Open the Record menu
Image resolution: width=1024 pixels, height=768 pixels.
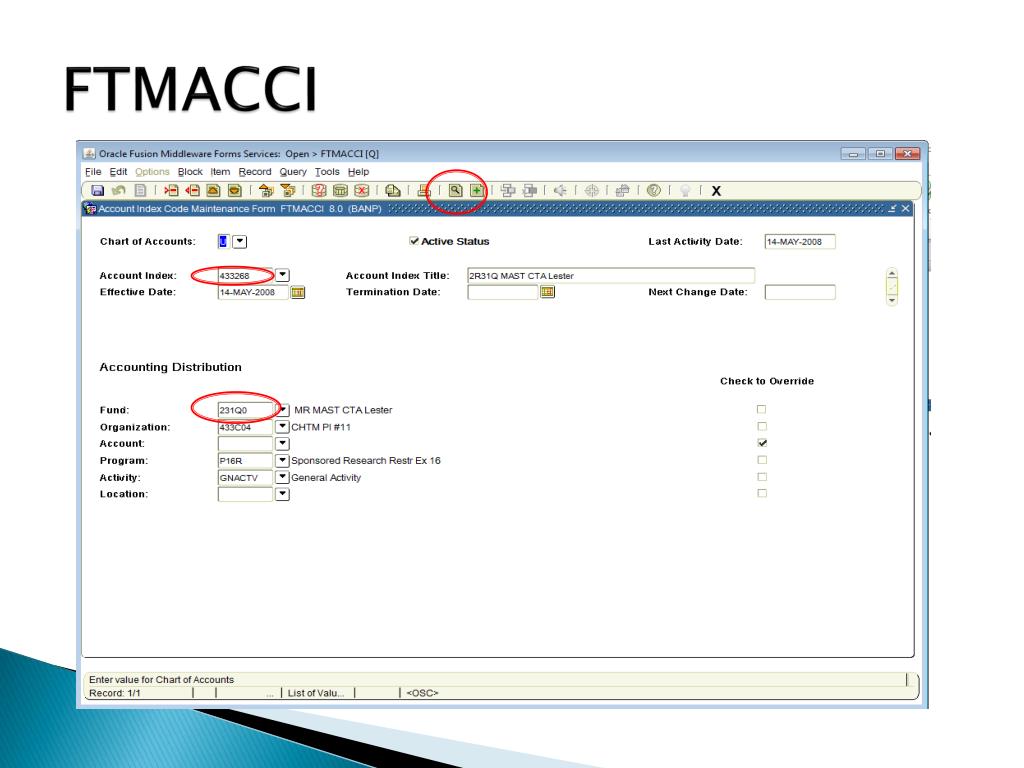(x=255, y=172)
